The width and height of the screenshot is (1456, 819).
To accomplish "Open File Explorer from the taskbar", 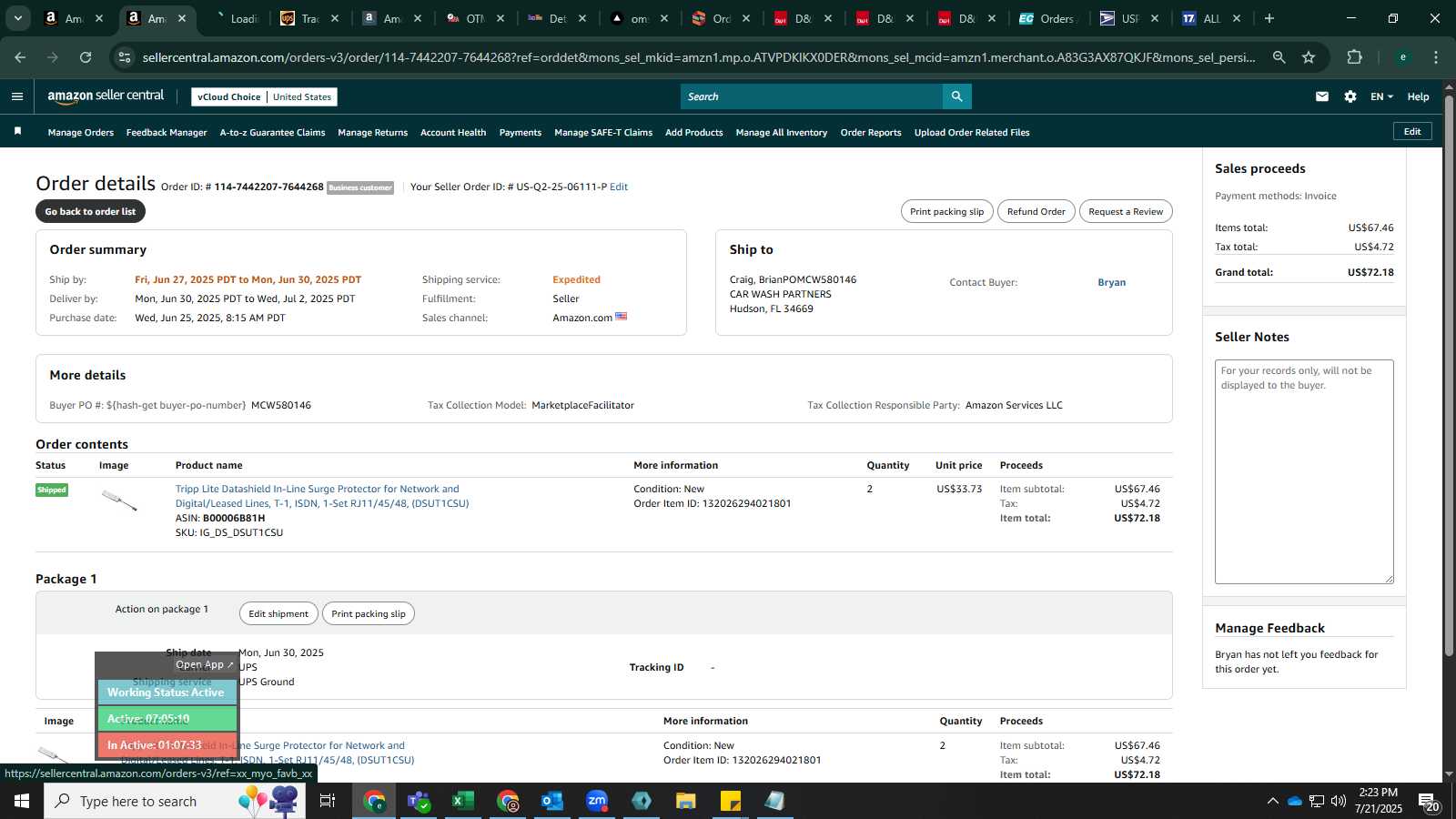I will (686, 801).
